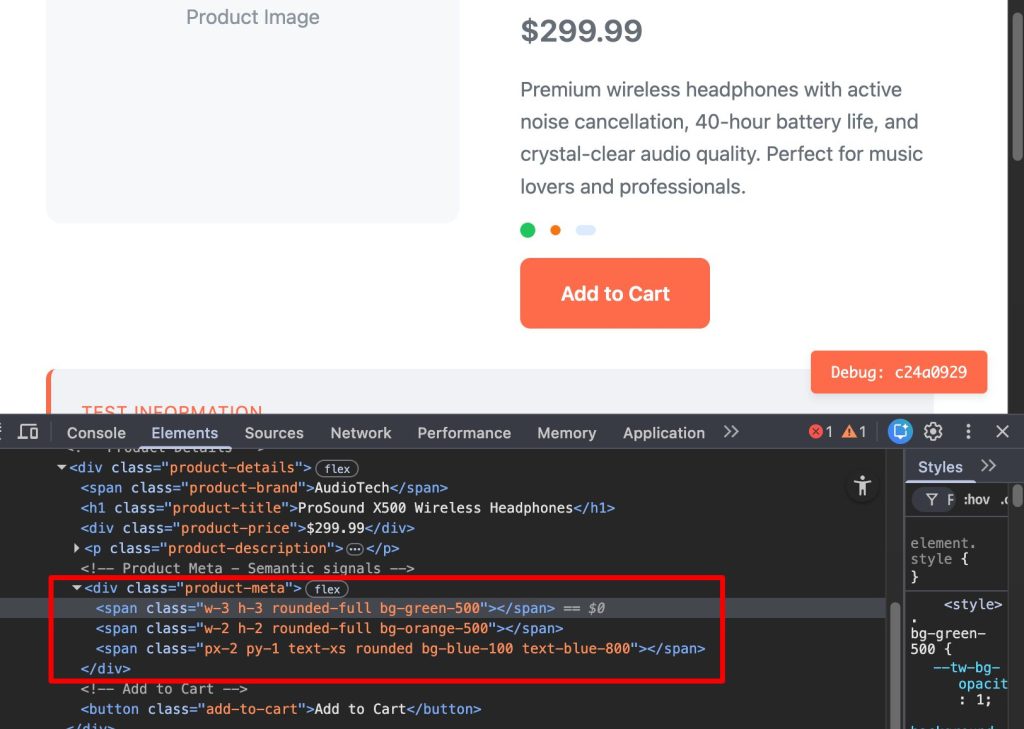Expand the product-description paragraph node

[x=78, y=548]
